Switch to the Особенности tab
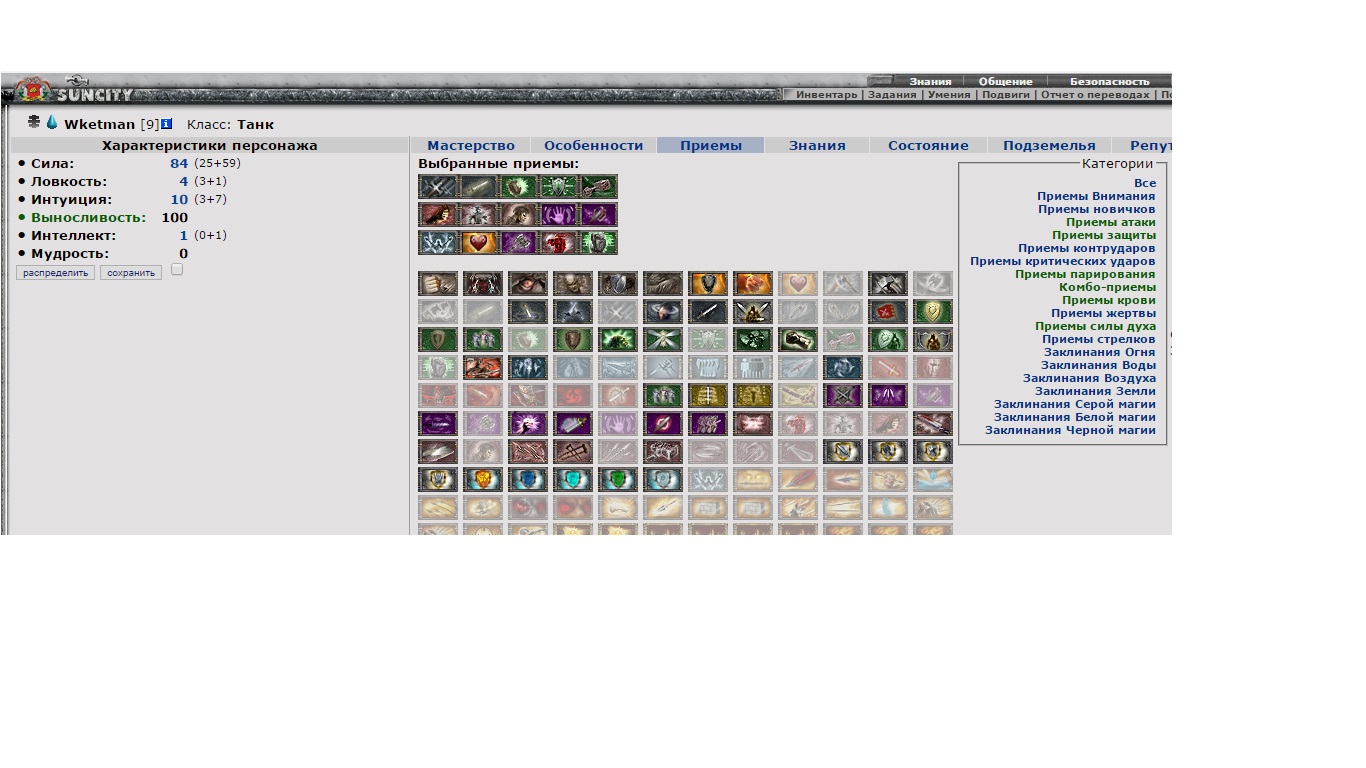 pos(594,146)
